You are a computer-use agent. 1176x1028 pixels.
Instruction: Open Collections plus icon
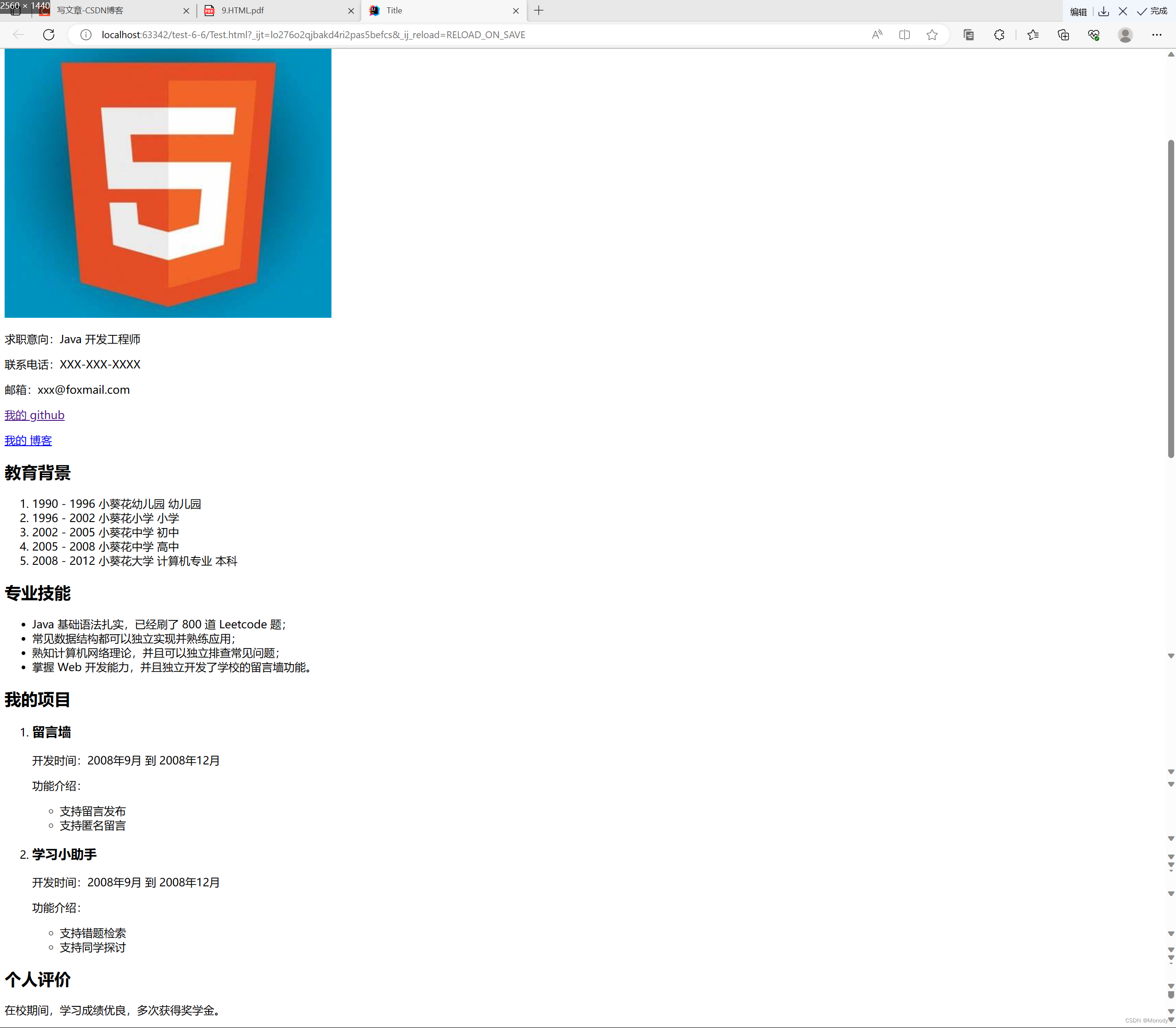1063,35
